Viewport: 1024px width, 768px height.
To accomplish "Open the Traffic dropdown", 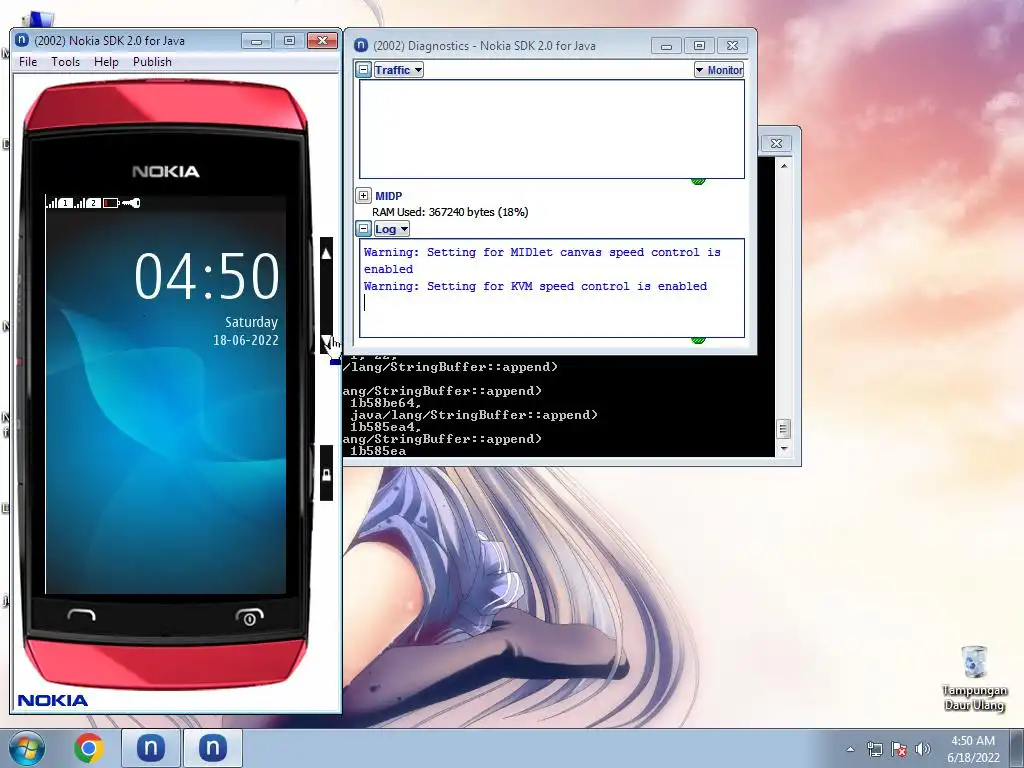I will (x=398, y=70).
